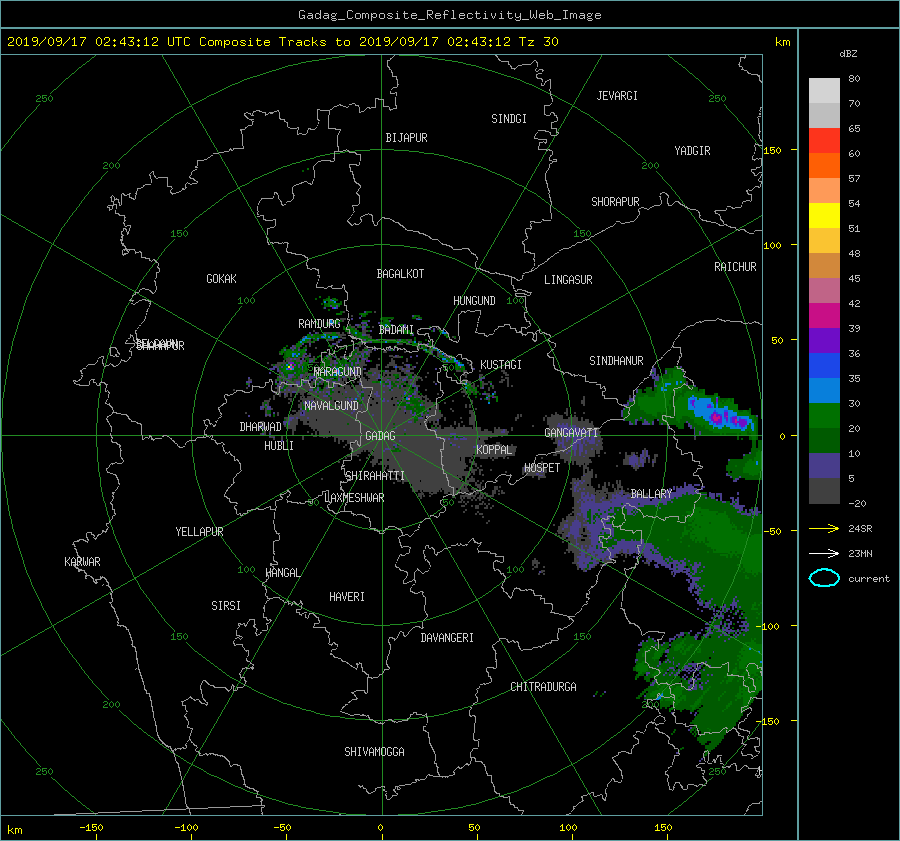Click the Gadag_Composite_Reflectivity_Web_Image title
This screenshot has width=900, height=841.
(x=449, y=15)
